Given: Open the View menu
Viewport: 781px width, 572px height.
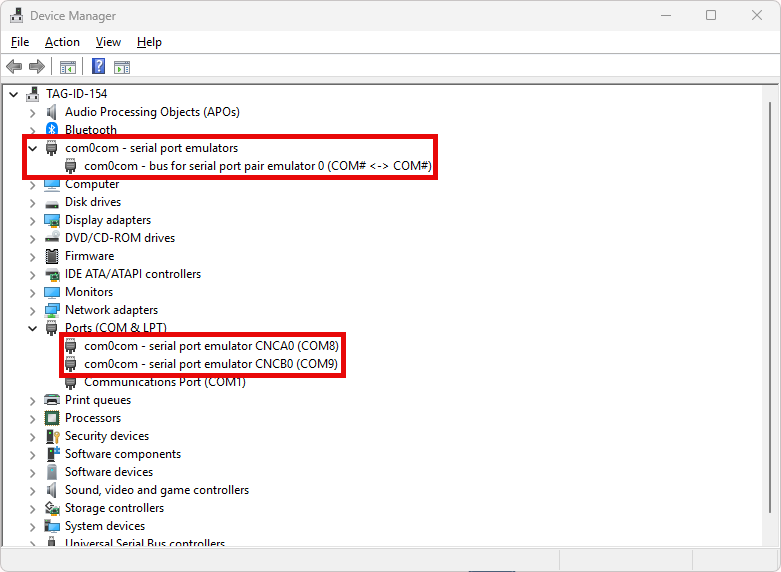Looking at the screenshot, I should click(108, 42).
